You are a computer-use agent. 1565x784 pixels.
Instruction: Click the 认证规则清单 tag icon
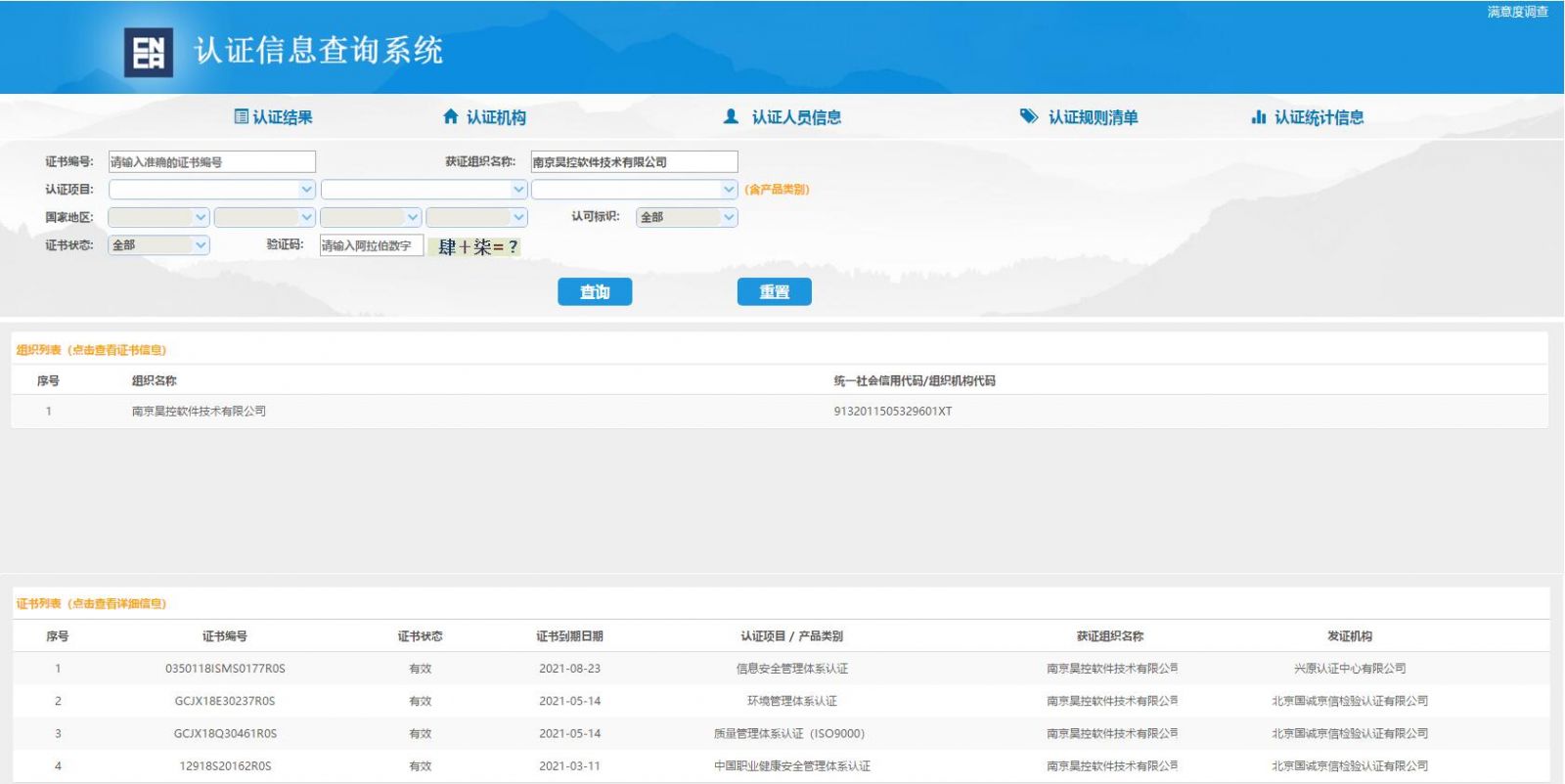pyautogui.click(x=1028, y=116)
